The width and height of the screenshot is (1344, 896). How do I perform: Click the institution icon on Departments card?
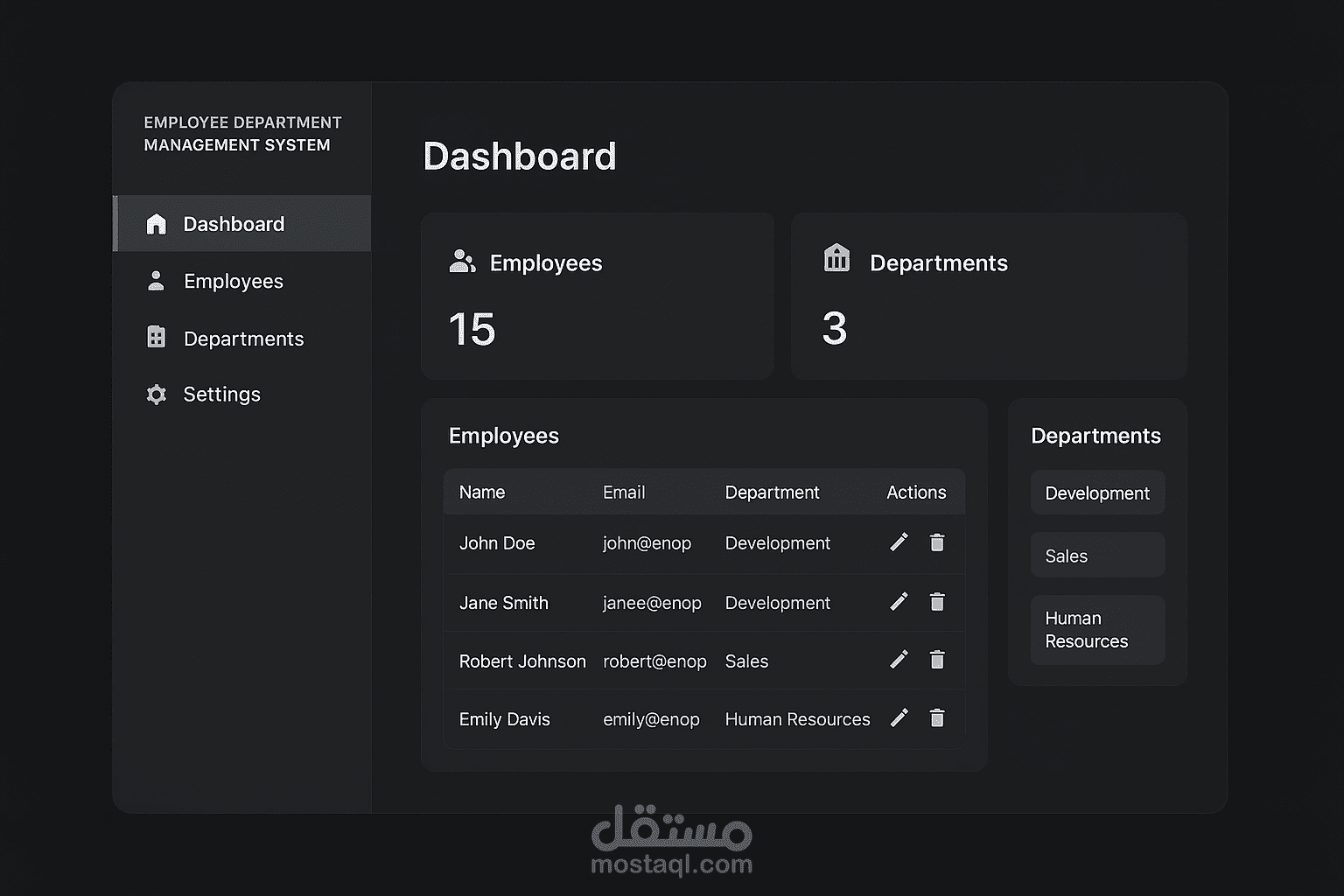[x=836, y=258]
